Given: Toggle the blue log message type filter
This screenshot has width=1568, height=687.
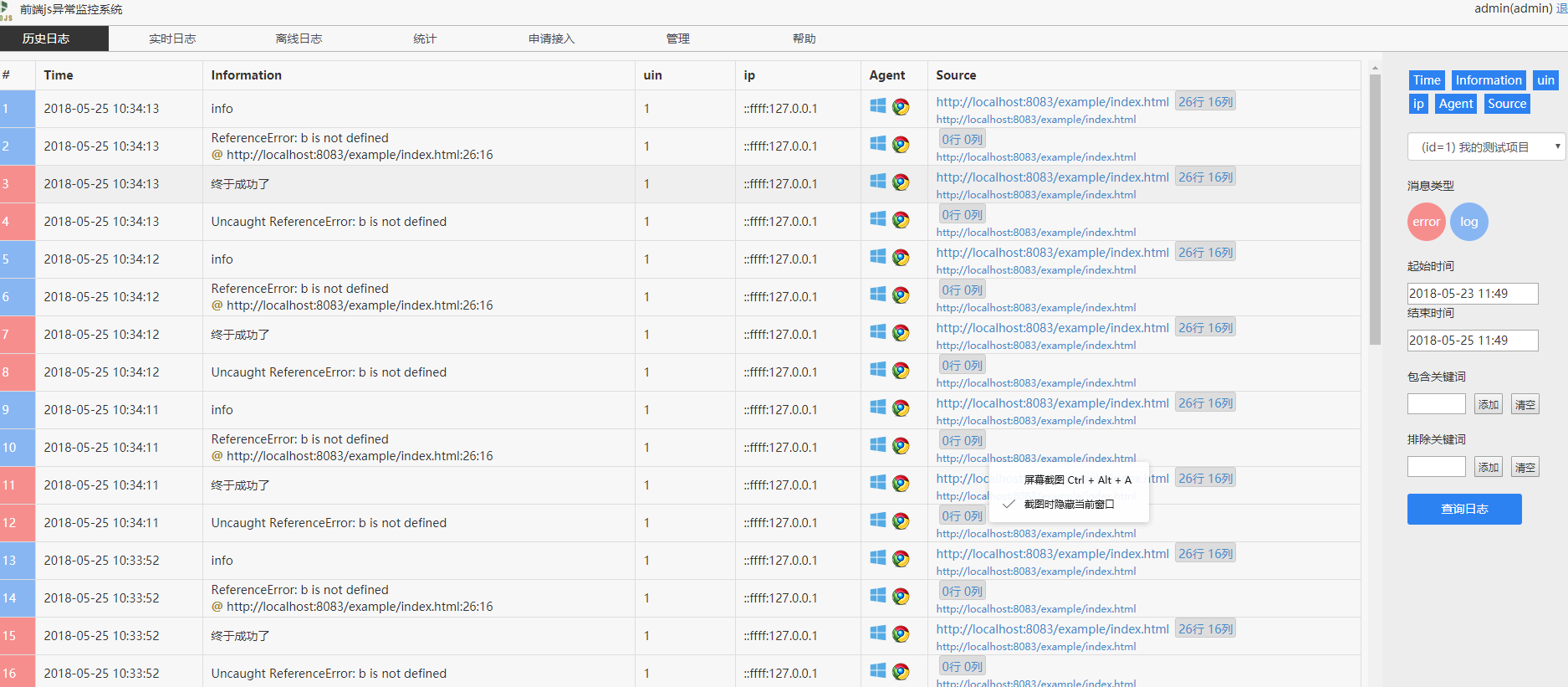Looking at the screenshot, I should pyautogui.click(x=1469, y=222).
